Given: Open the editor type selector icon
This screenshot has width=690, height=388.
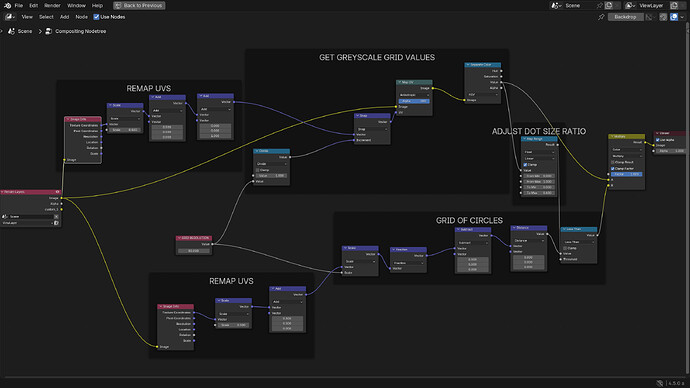Looking at the screenshot, I should pyautogui.click(x=10, y=17).
